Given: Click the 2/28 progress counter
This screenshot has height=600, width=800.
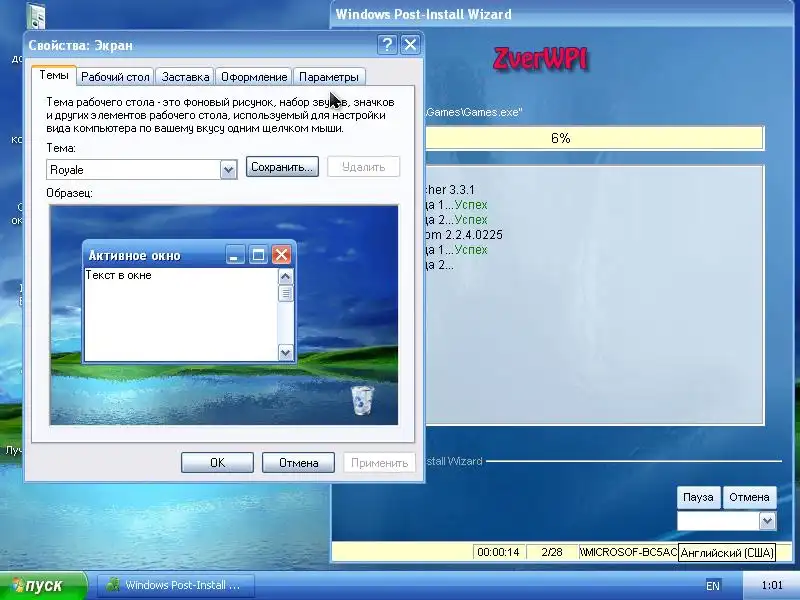Looking at the screenshot, I should [x=552, y=552].
